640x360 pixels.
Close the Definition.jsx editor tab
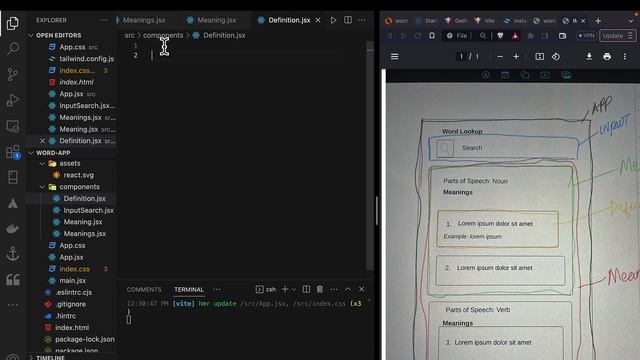click(318, 20)
